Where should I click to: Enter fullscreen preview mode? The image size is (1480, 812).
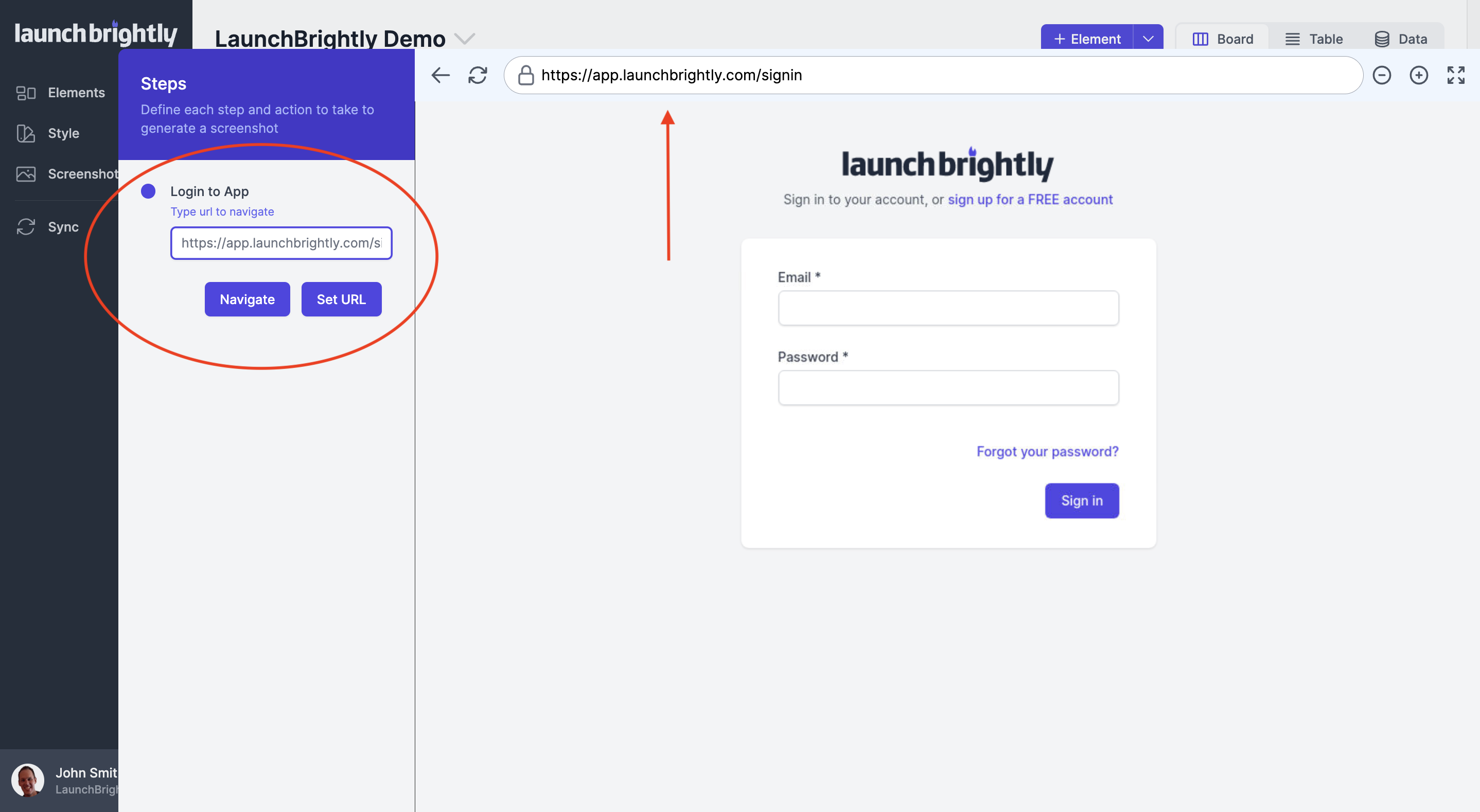pyautogui.click(x=1455, y=75)
